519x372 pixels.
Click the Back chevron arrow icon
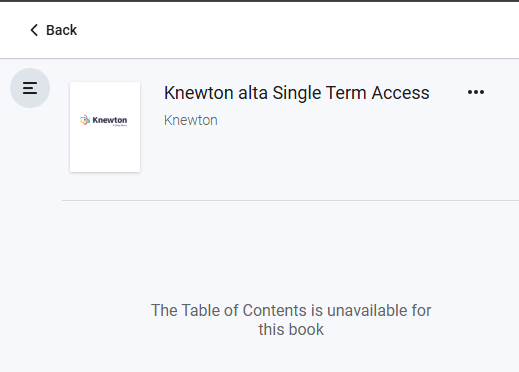34,30
